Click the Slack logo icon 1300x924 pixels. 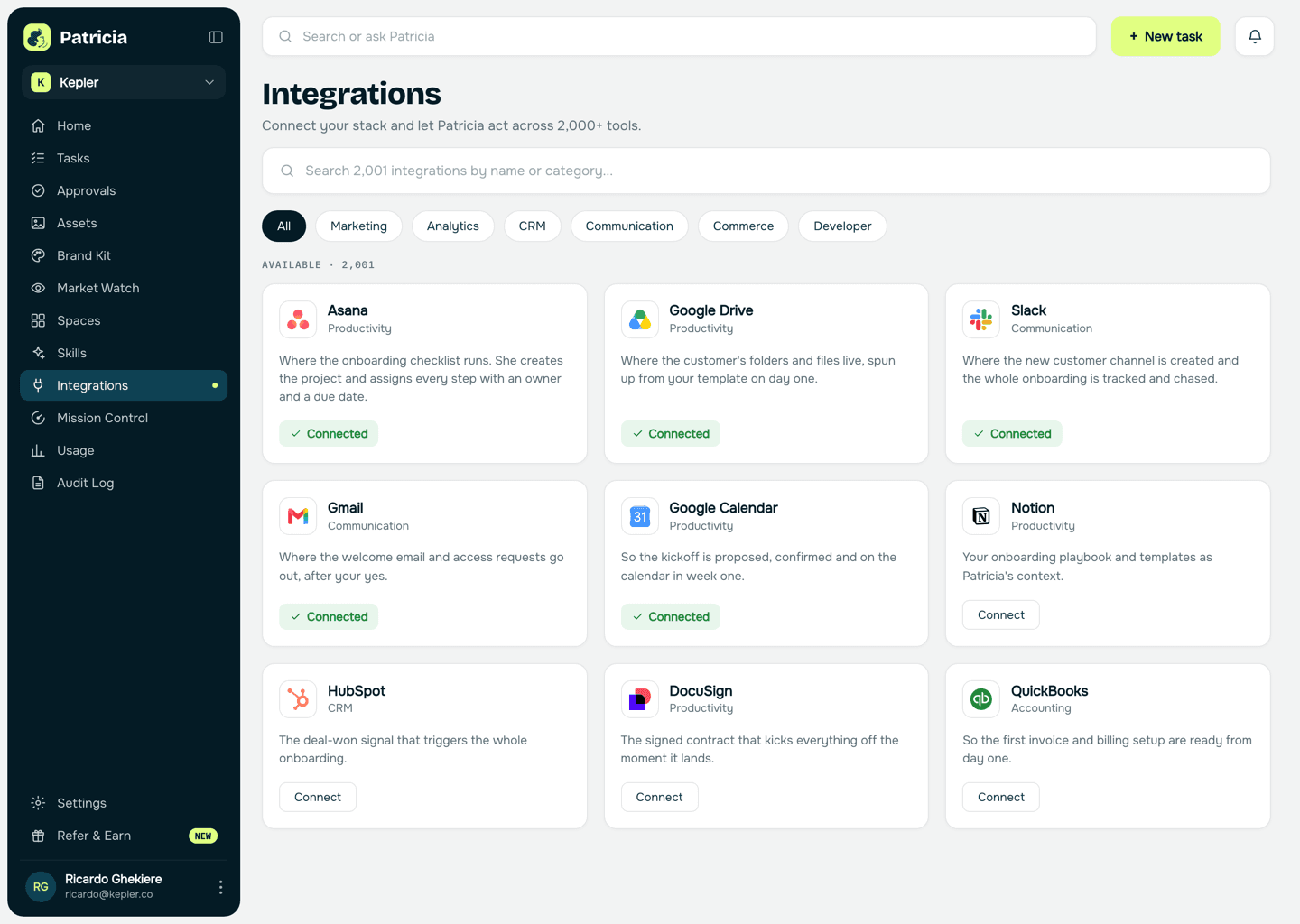pyautogui.click(x=981, y=319)
